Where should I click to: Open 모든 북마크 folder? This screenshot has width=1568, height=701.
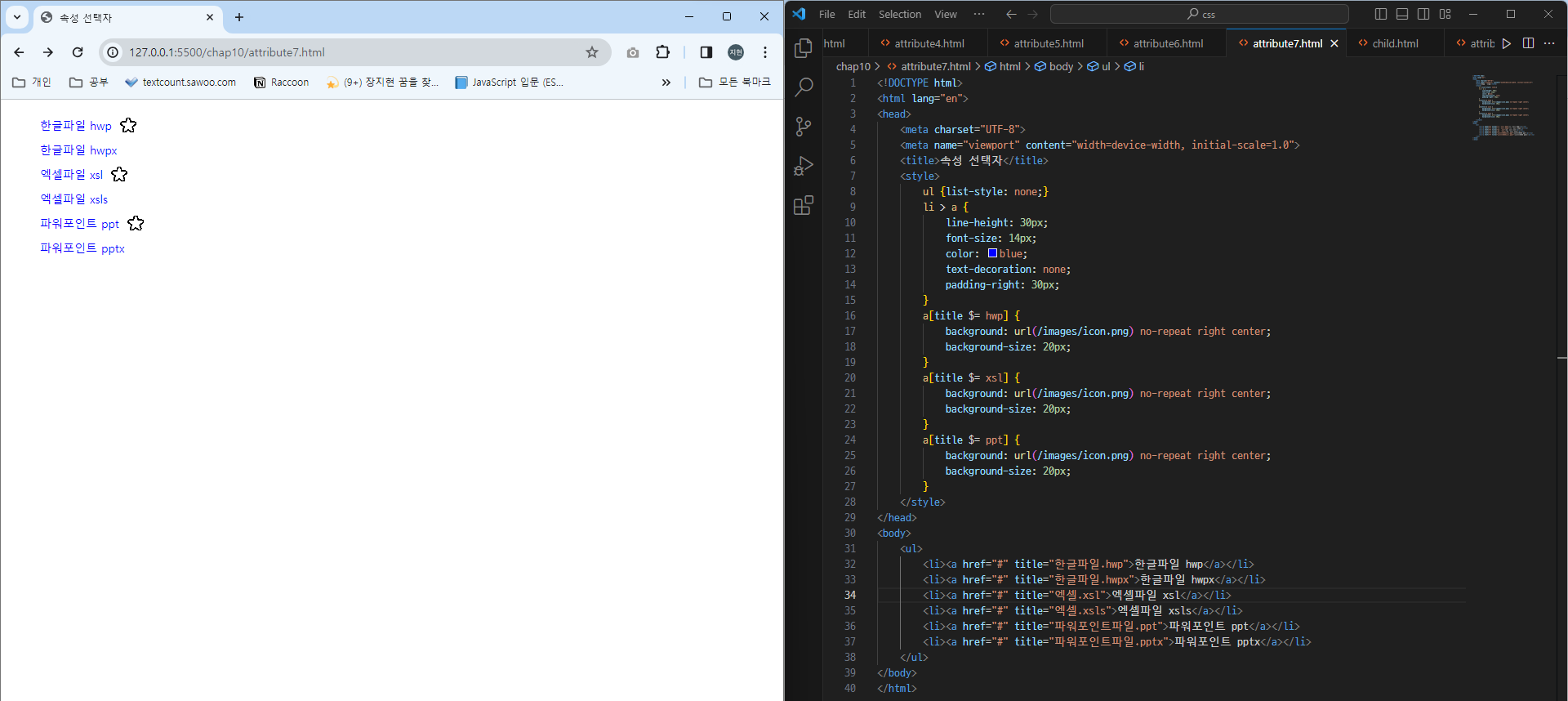coord(735,83)
